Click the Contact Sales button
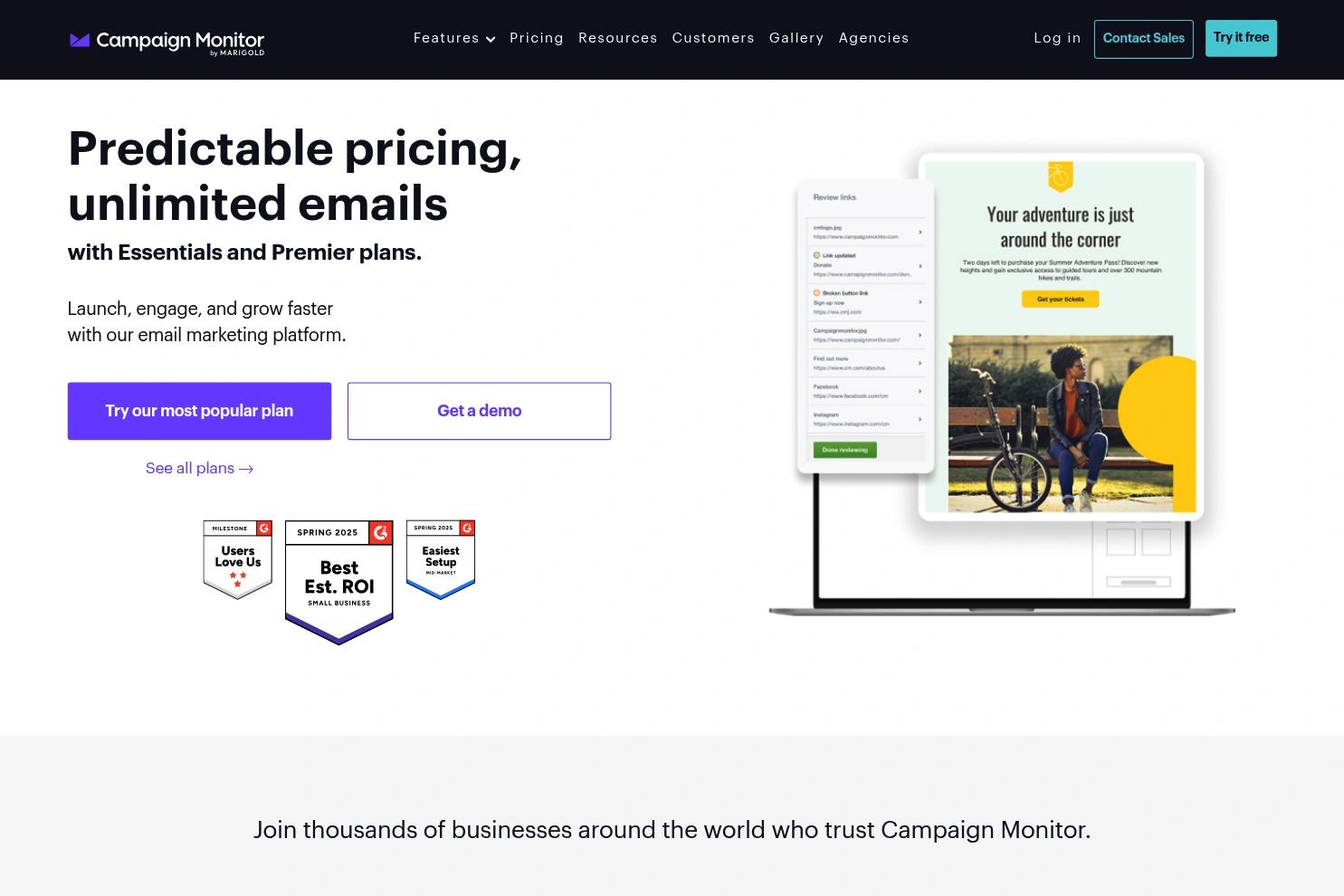 (1143, 39)
